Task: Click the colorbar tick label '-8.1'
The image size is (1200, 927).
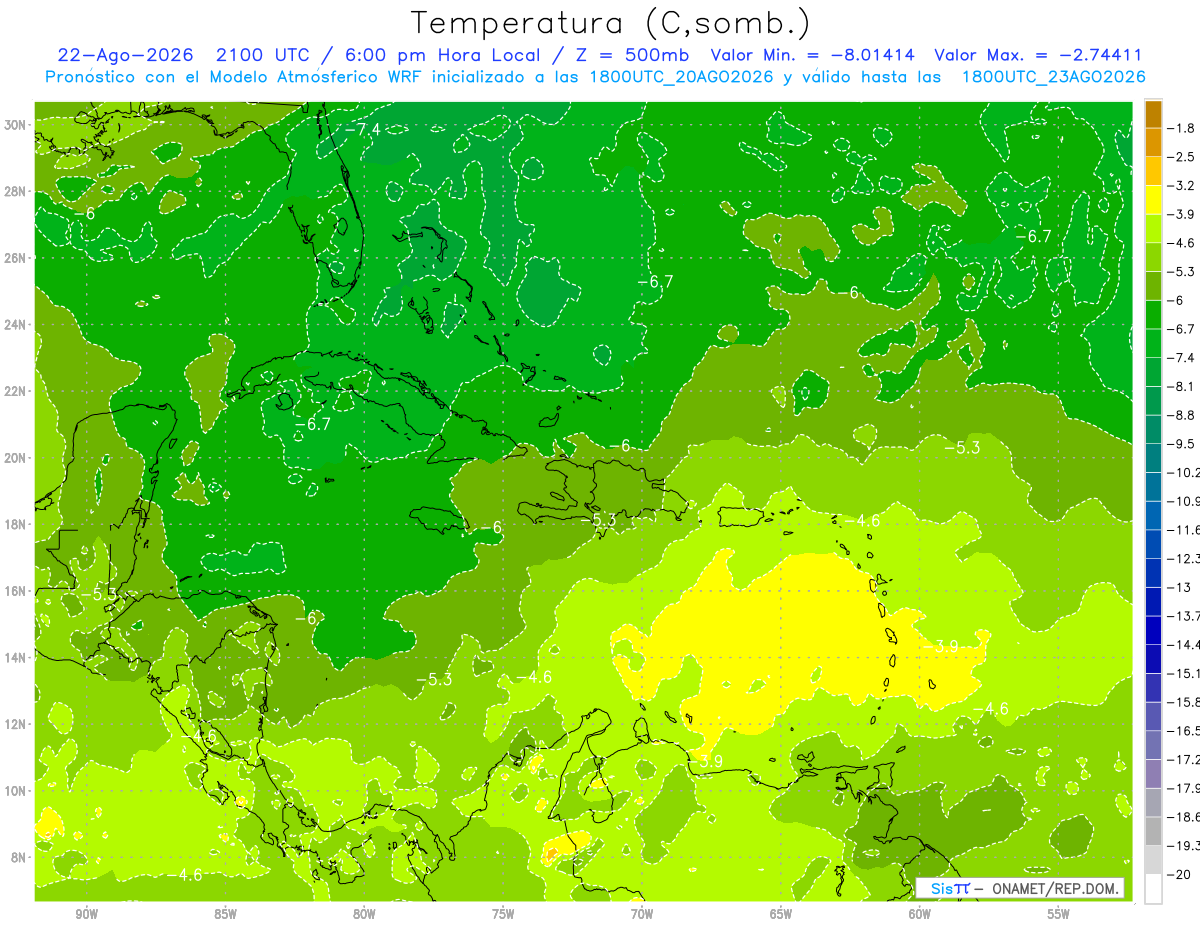Action: point(1181,386)
